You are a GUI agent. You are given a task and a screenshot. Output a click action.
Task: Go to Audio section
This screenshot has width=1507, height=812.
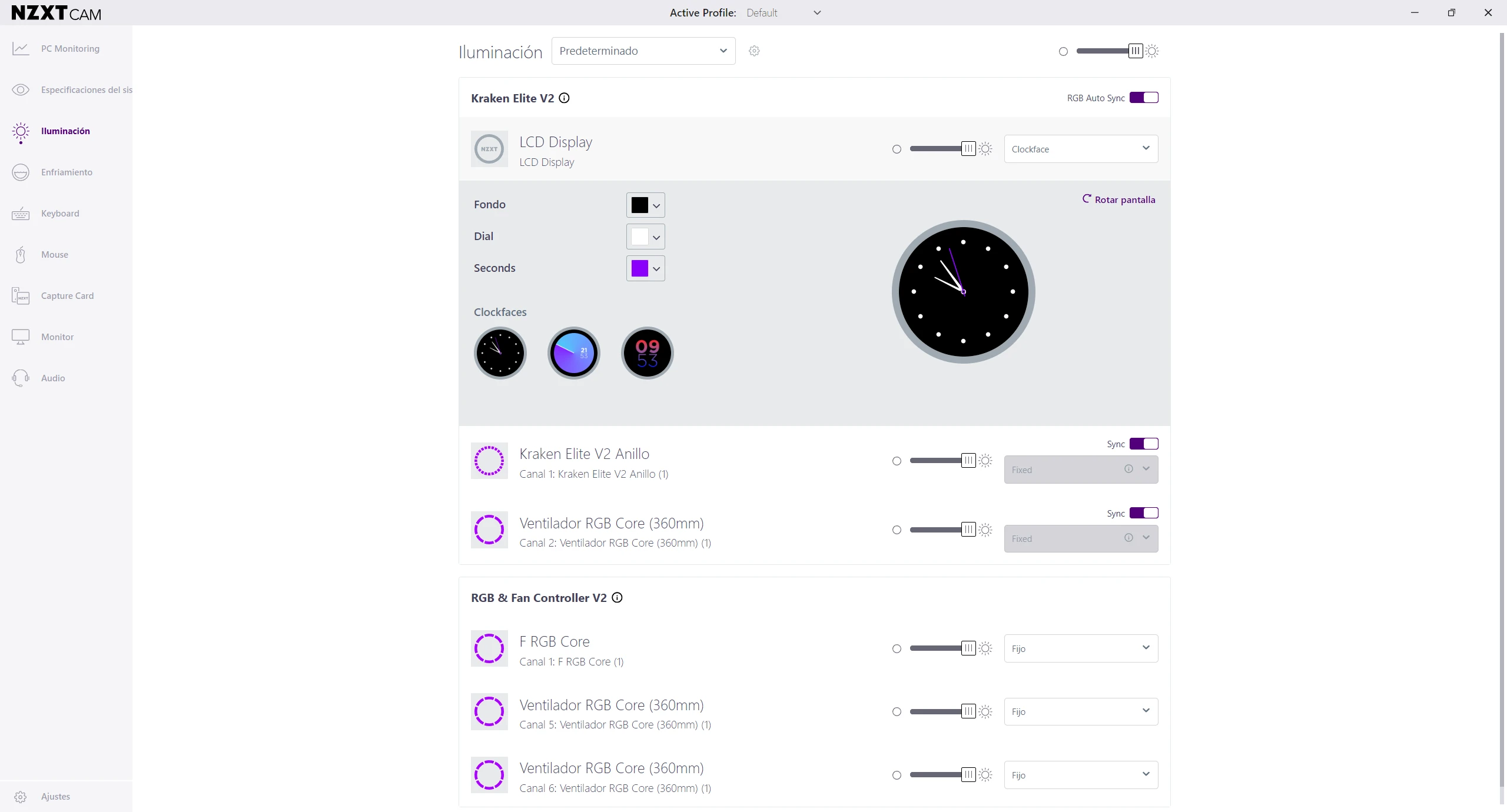point(53,378)
